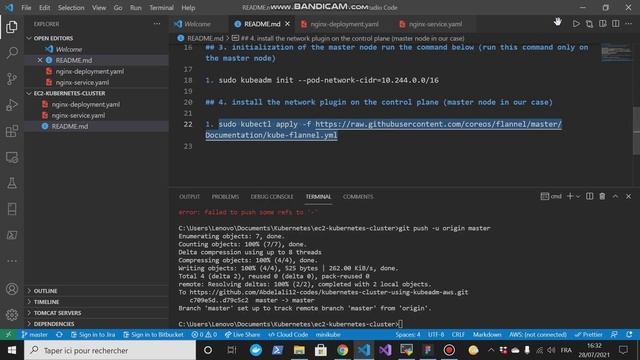Open the terminal launch profile dropdown arrow

(x=578, y=196)
